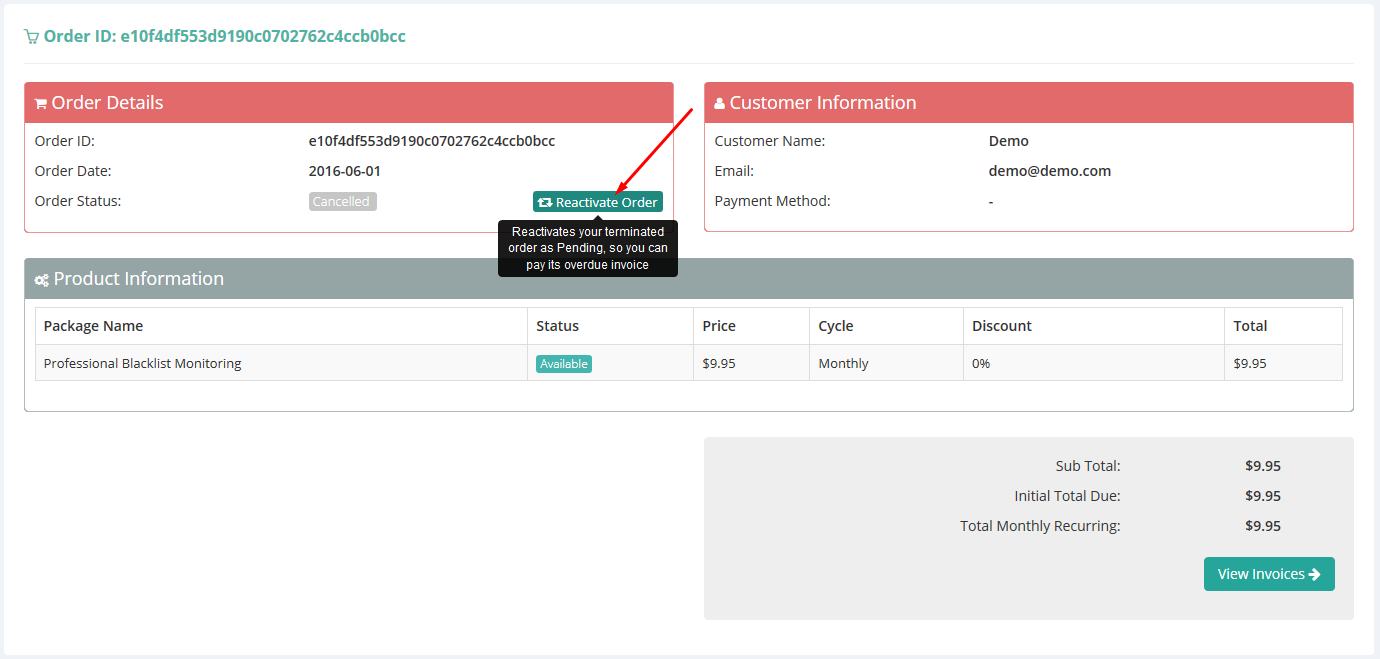Select the Customer Information panel title
This screenshot has width=1380, height=659.
[823, 103]
